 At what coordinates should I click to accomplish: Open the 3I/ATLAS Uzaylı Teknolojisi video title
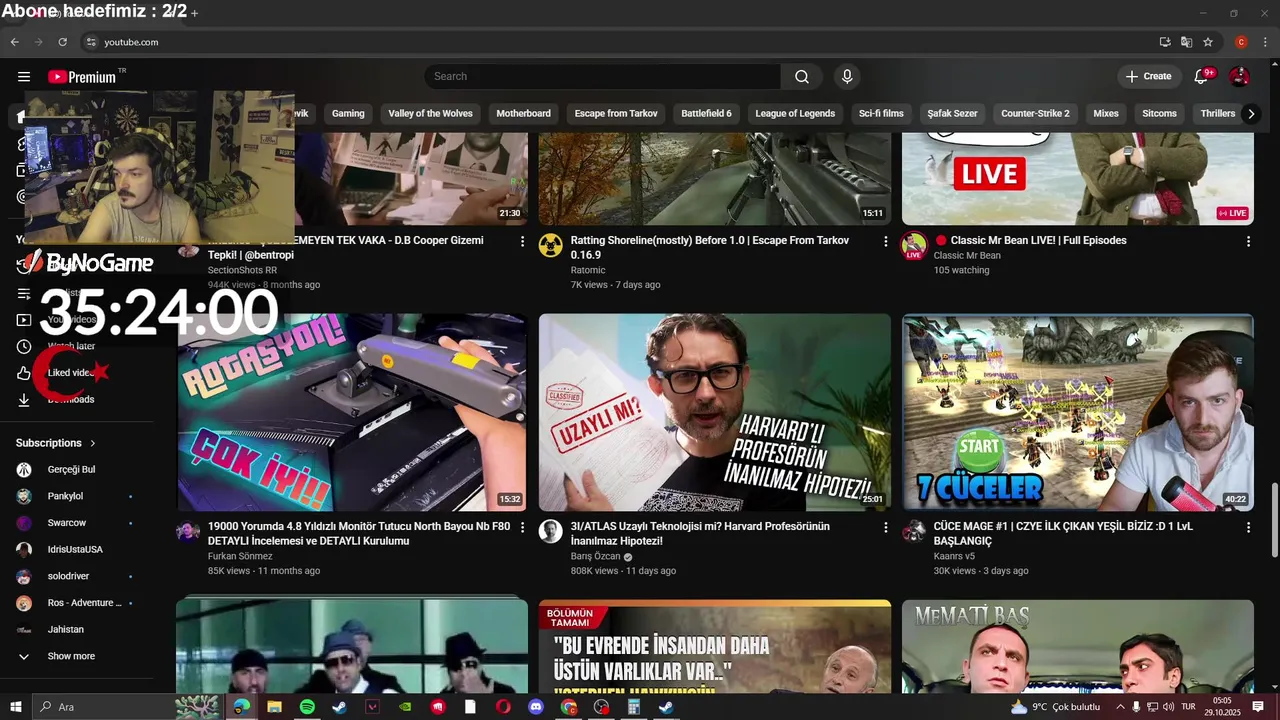[700, 534]
